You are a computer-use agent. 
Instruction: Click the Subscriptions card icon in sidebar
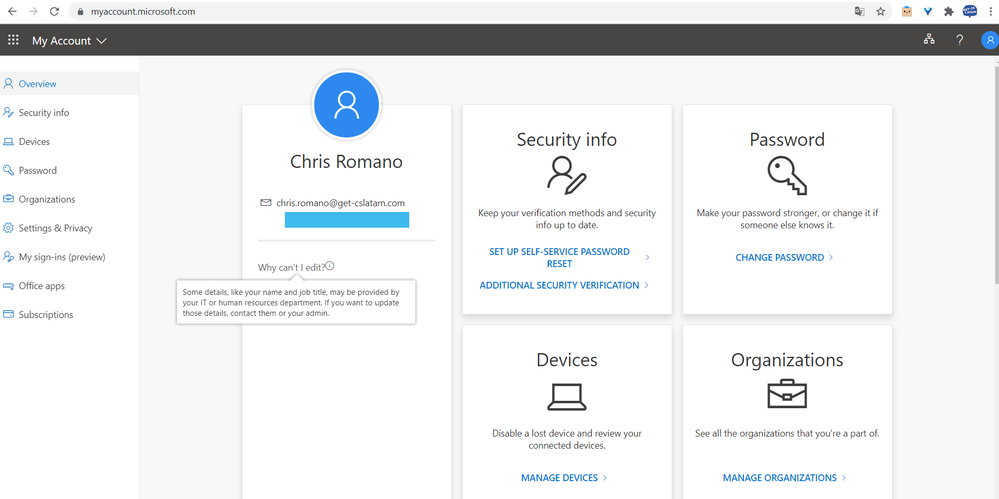pyautogui.click(x=8, y=314)
